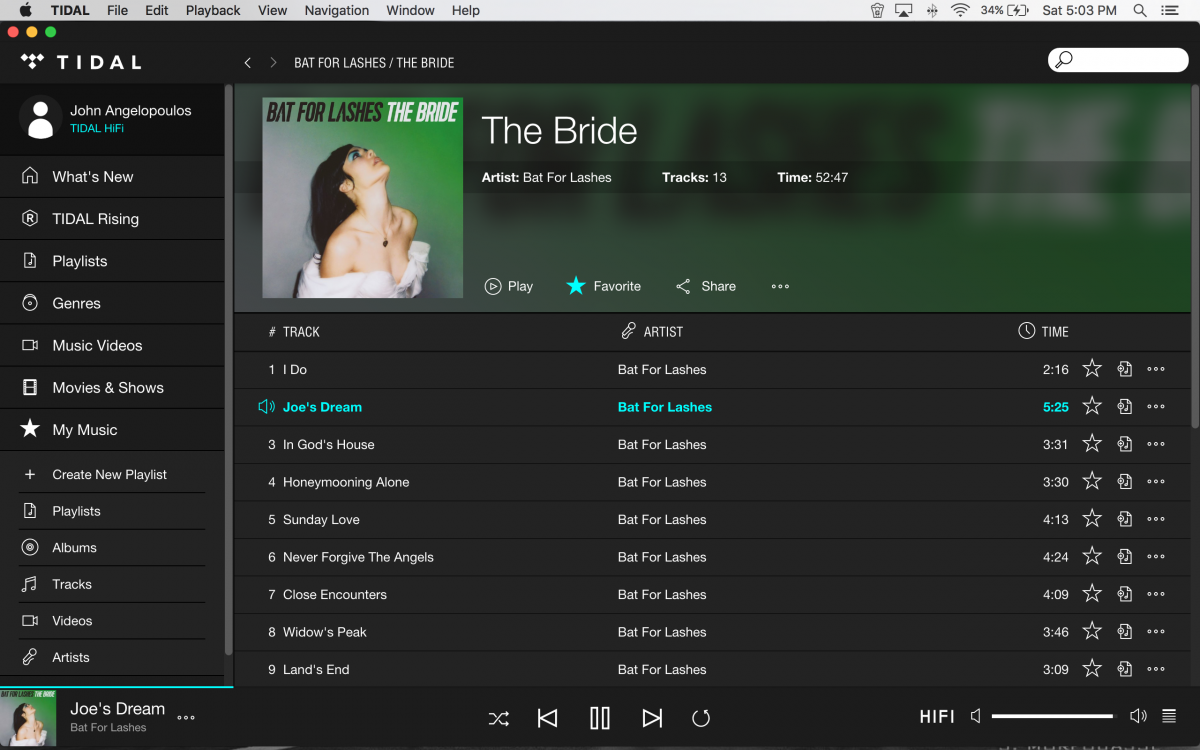The image size is (1200, 750).
Task: Sort by TIME column header
Action: point(1043,331)
